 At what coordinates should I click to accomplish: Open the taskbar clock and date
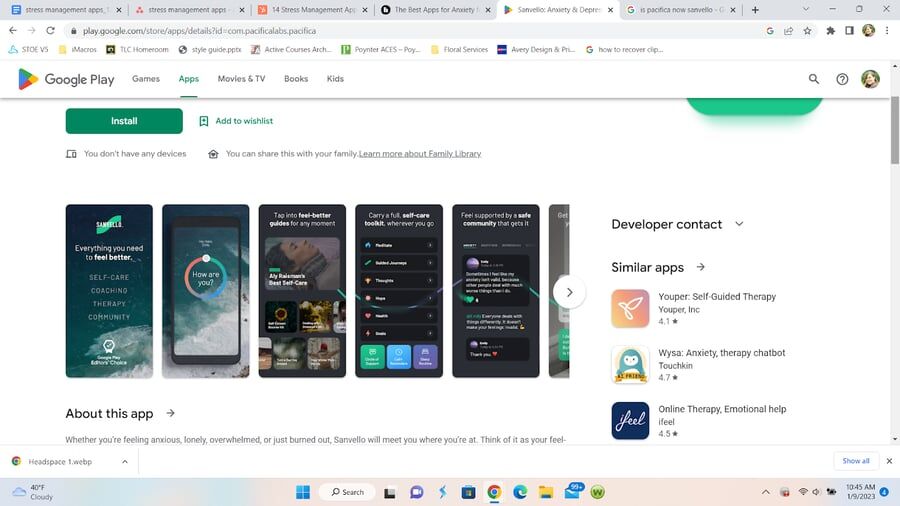(x=860, y=492)
